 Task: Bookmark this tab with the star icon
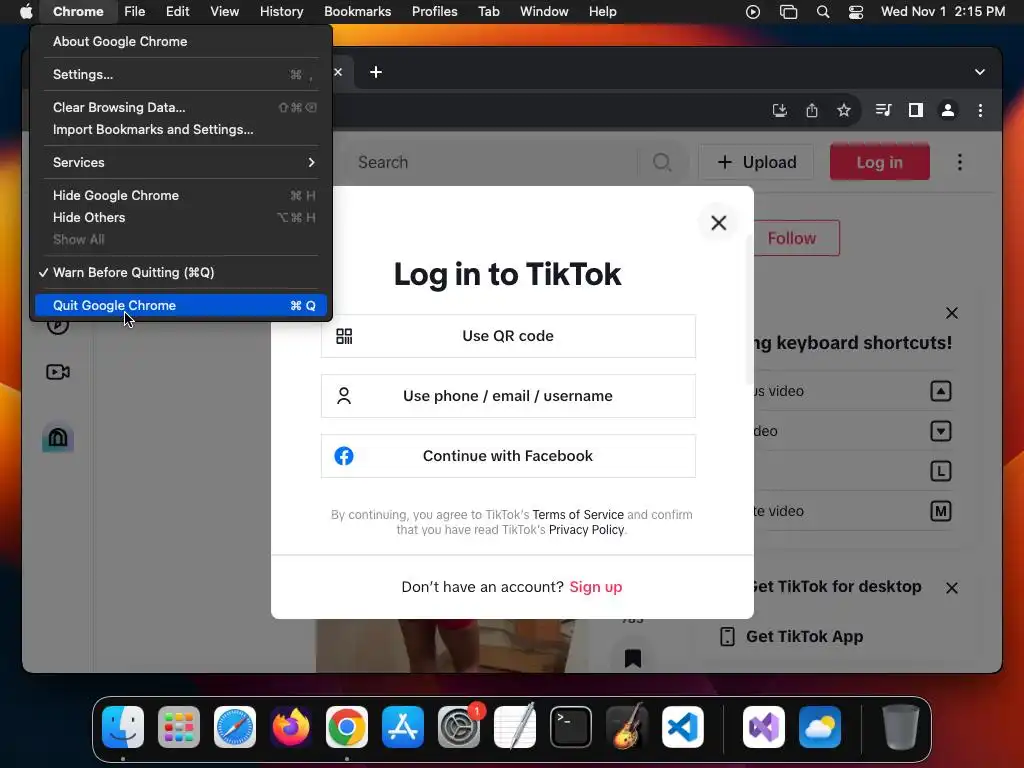coord(844,110)
